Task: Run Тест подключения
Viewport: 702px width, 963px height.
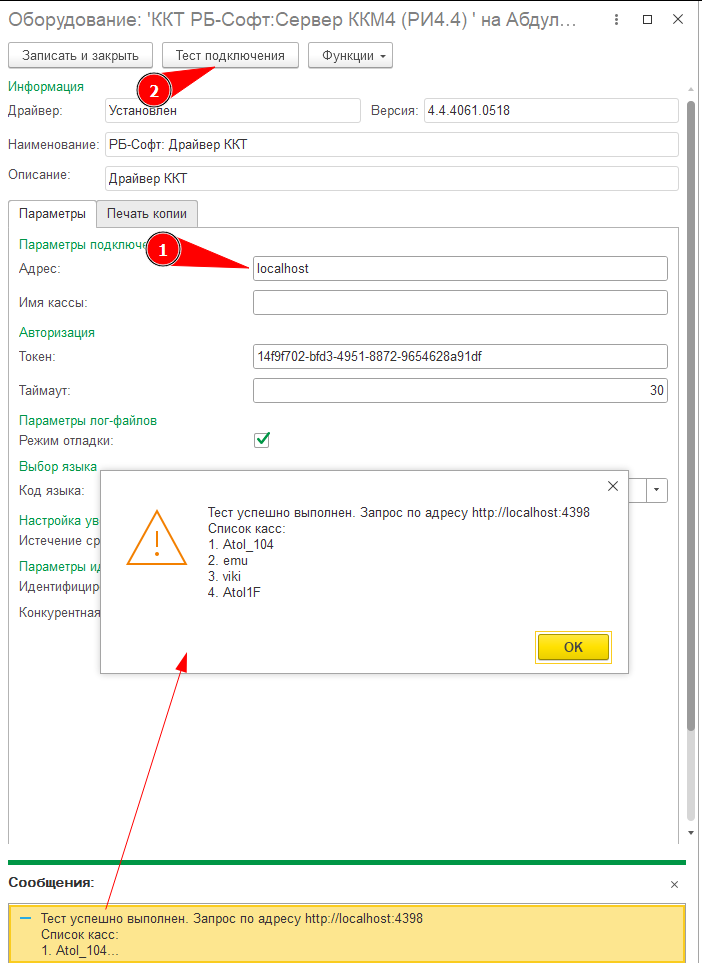Action: (x=230, y=55)
